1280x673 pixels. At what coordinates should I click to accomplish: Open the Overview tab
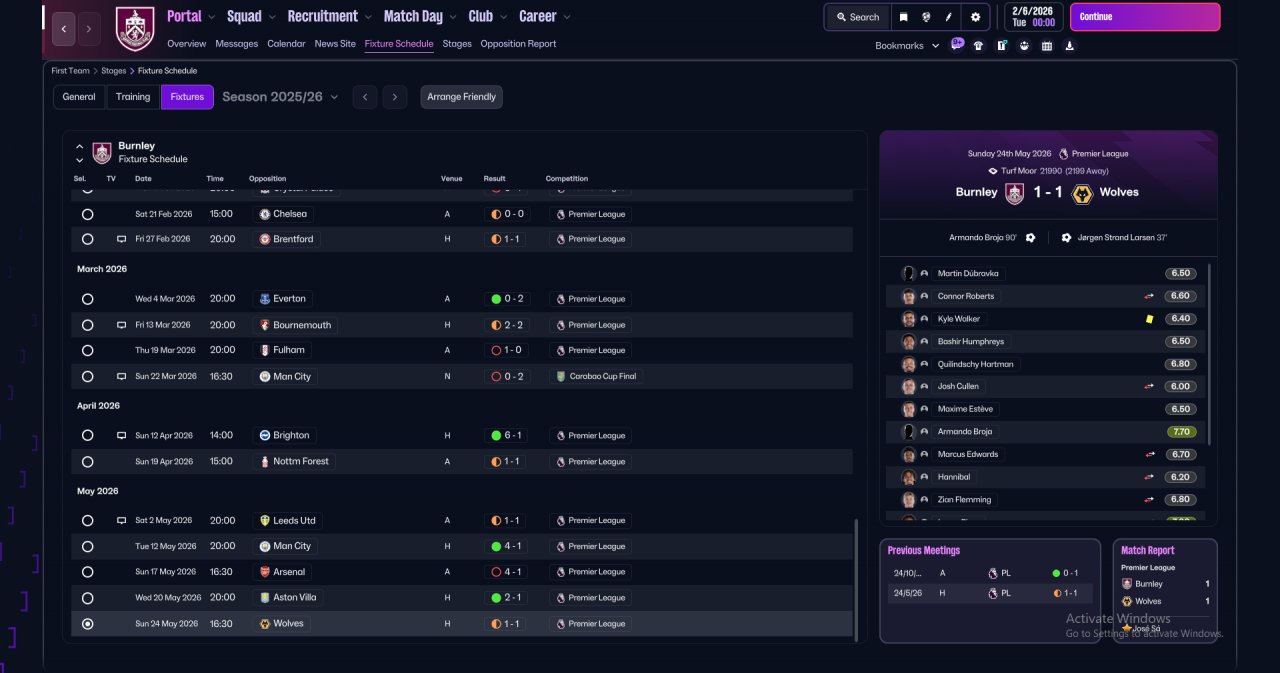[x=187, y=44]
